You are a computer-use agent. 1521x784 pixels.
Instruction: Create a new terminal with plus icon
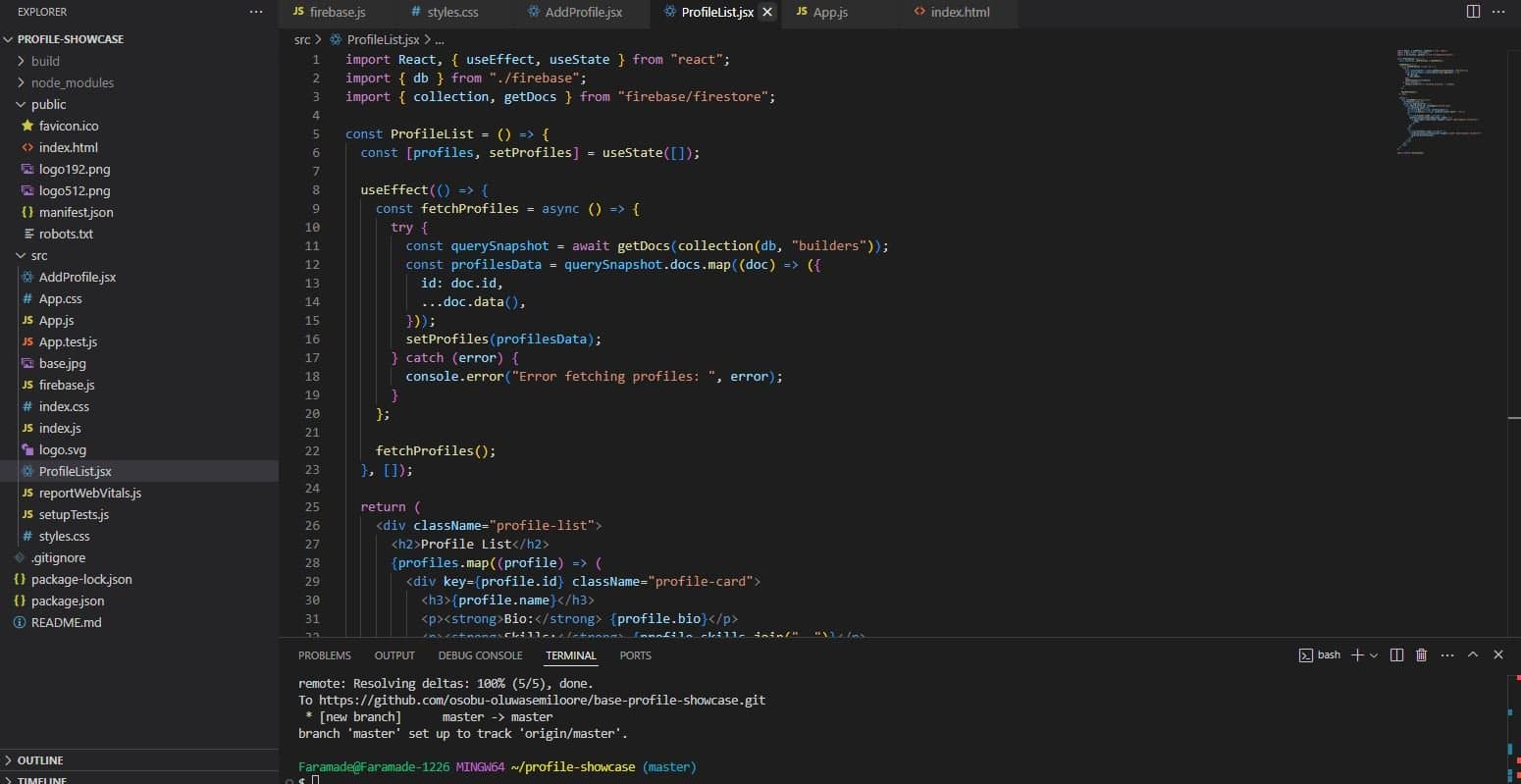point(1357,654)
